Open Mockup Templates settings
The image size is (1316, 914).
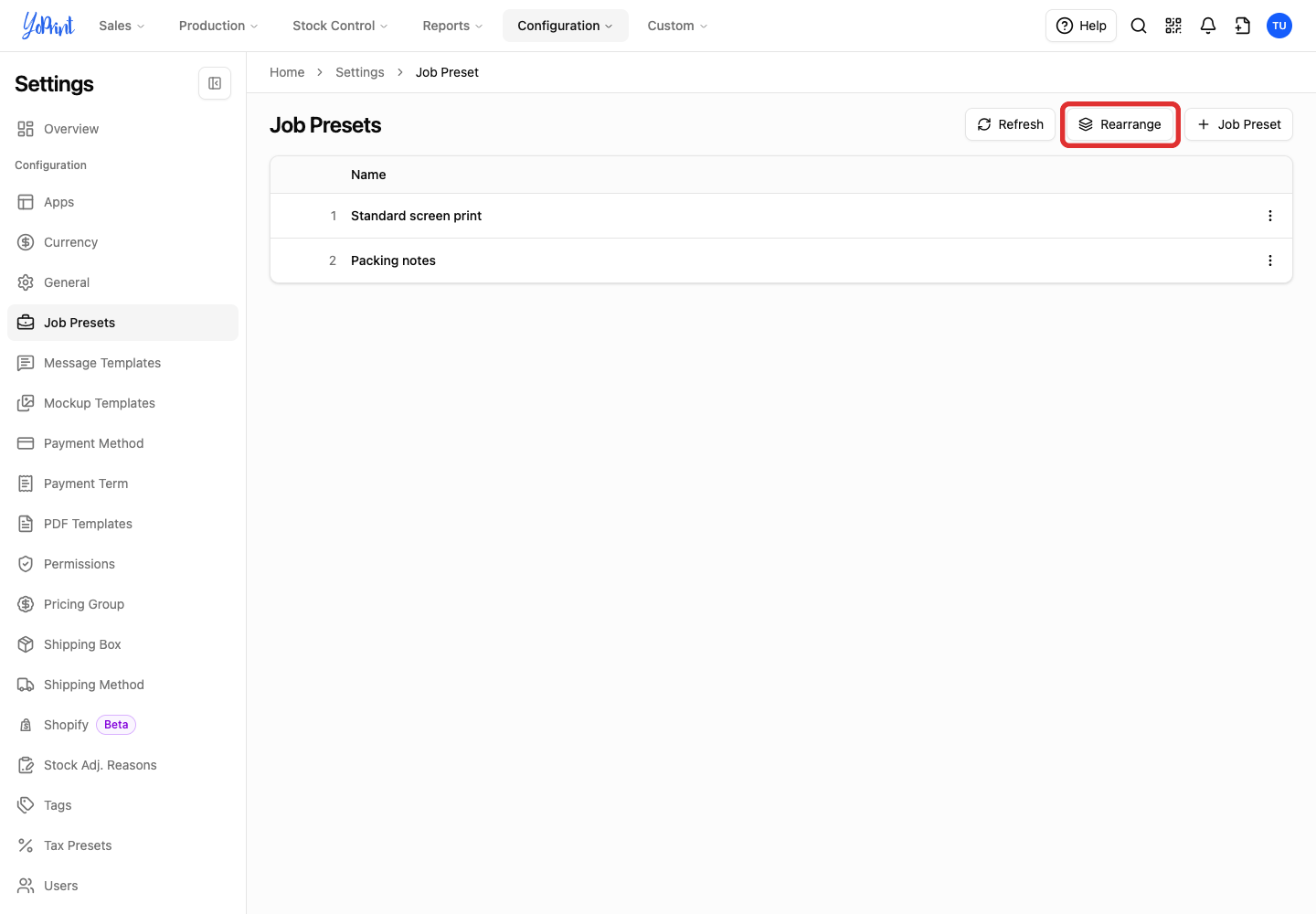[122, 403]
